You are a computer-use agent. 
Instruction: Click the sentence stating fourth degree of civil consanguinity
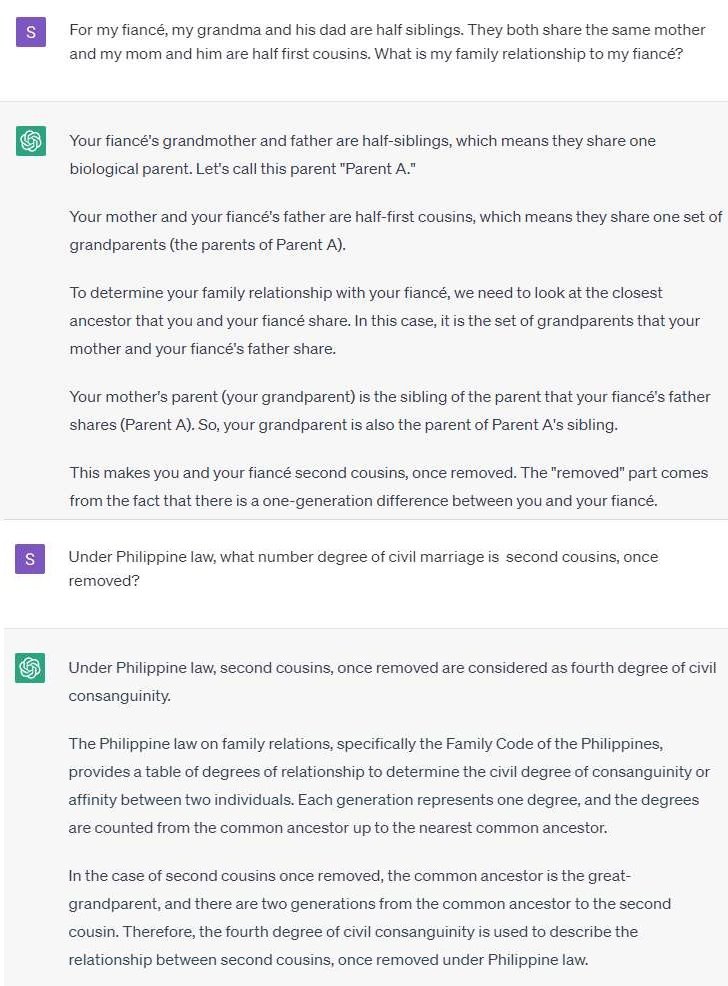392,682
